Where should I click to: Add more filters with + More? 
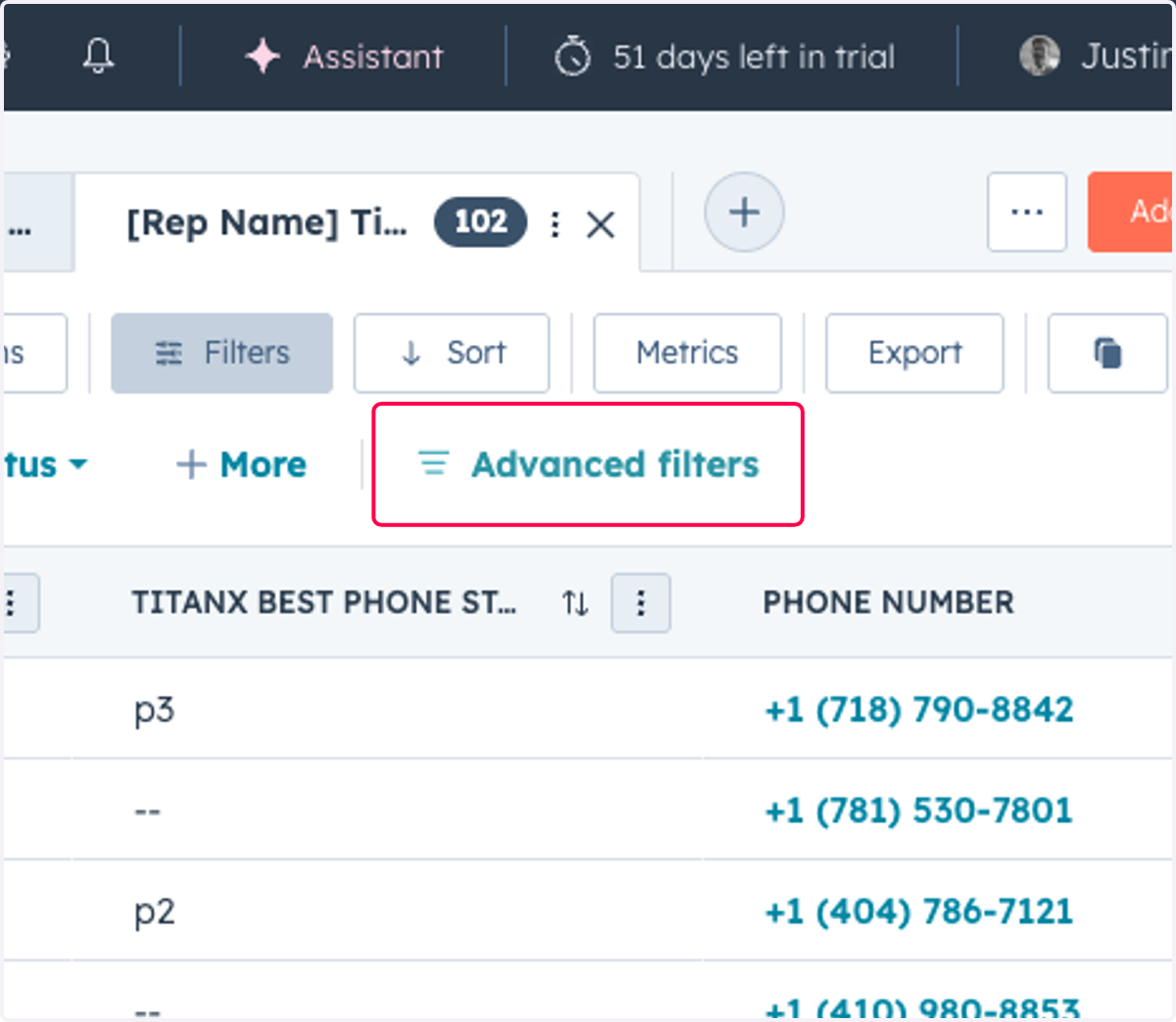coord(241,463)
